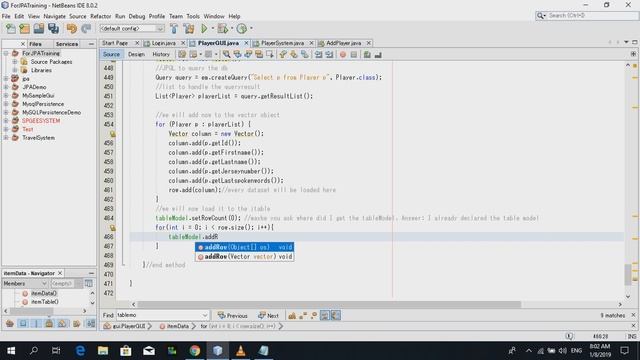Screen dimensions: 640x360
Task: Select addRow(Object[] os) completion suggestion
Action: click(244, 247)
